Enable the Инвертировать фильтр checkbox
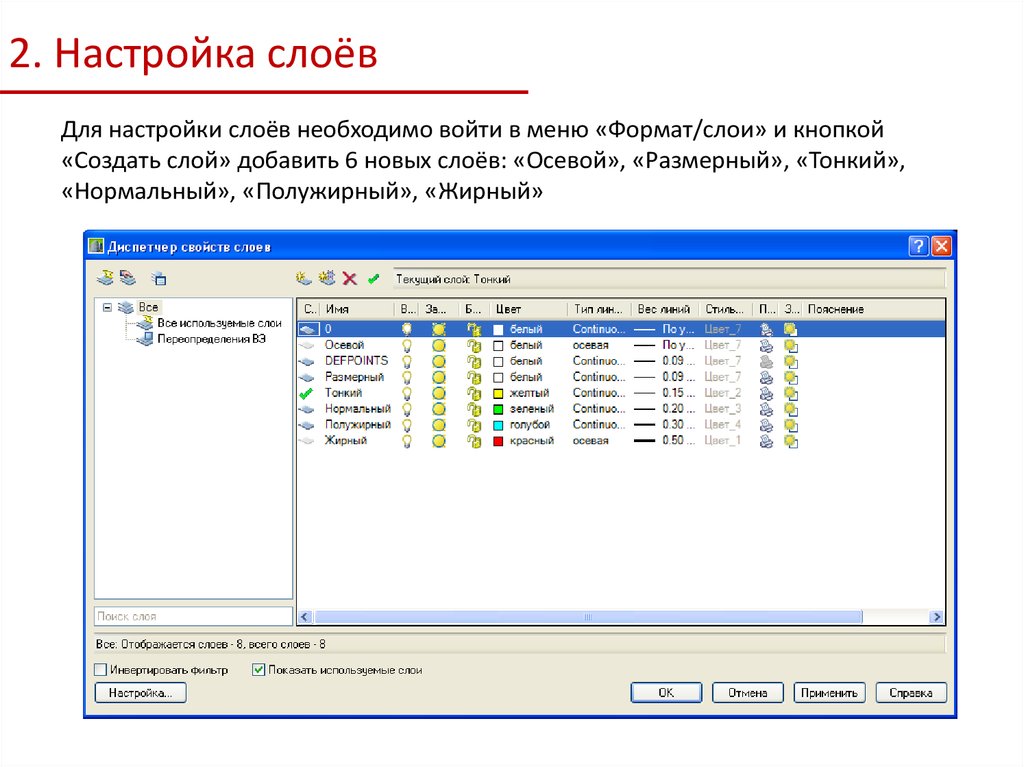The width and height of the screenshot is (1024, 767). pos(100,670)
